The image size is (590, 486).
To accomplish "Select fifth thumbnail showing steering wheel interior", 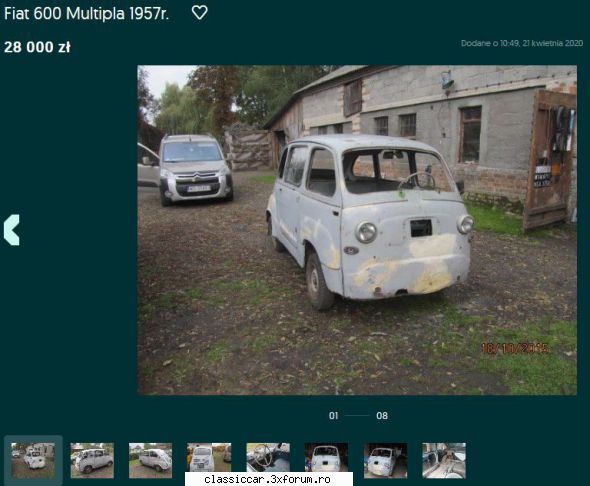I will coord(268,457).
